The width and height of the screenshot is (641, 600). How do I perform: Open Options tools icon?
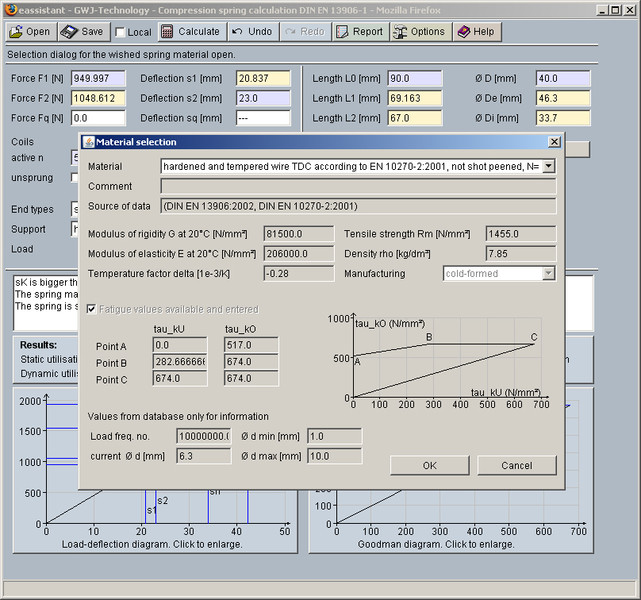[400, 31]
